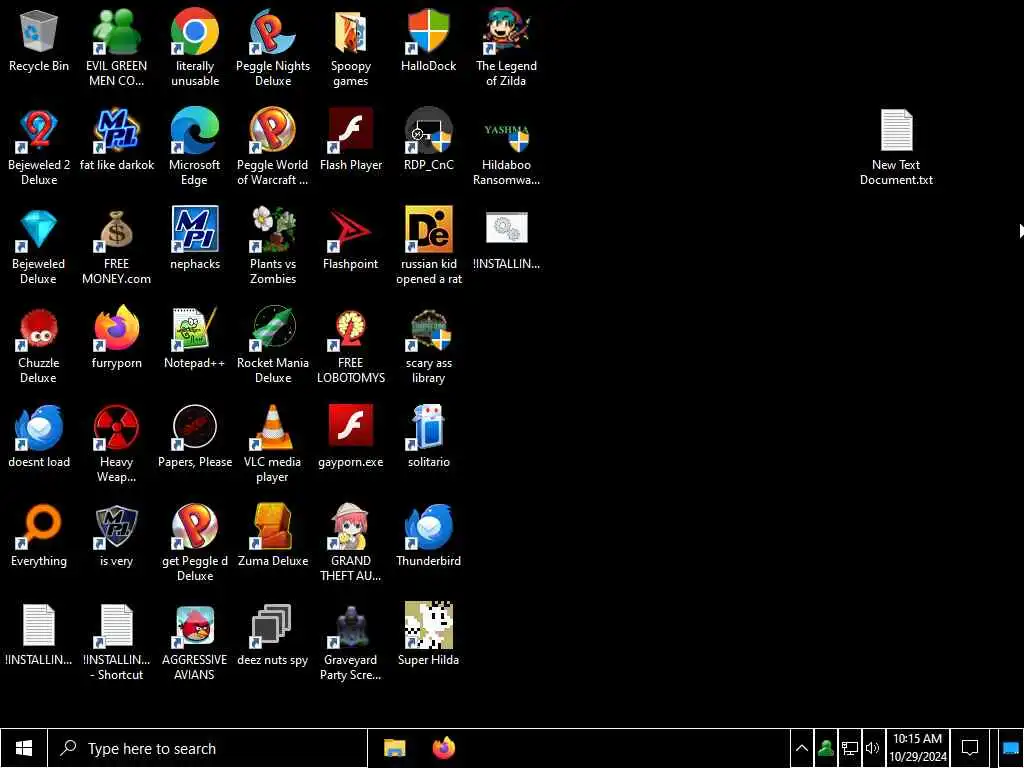1024x768 pixels.
Task: Click the Type here to search box
Action: [208, 748]
